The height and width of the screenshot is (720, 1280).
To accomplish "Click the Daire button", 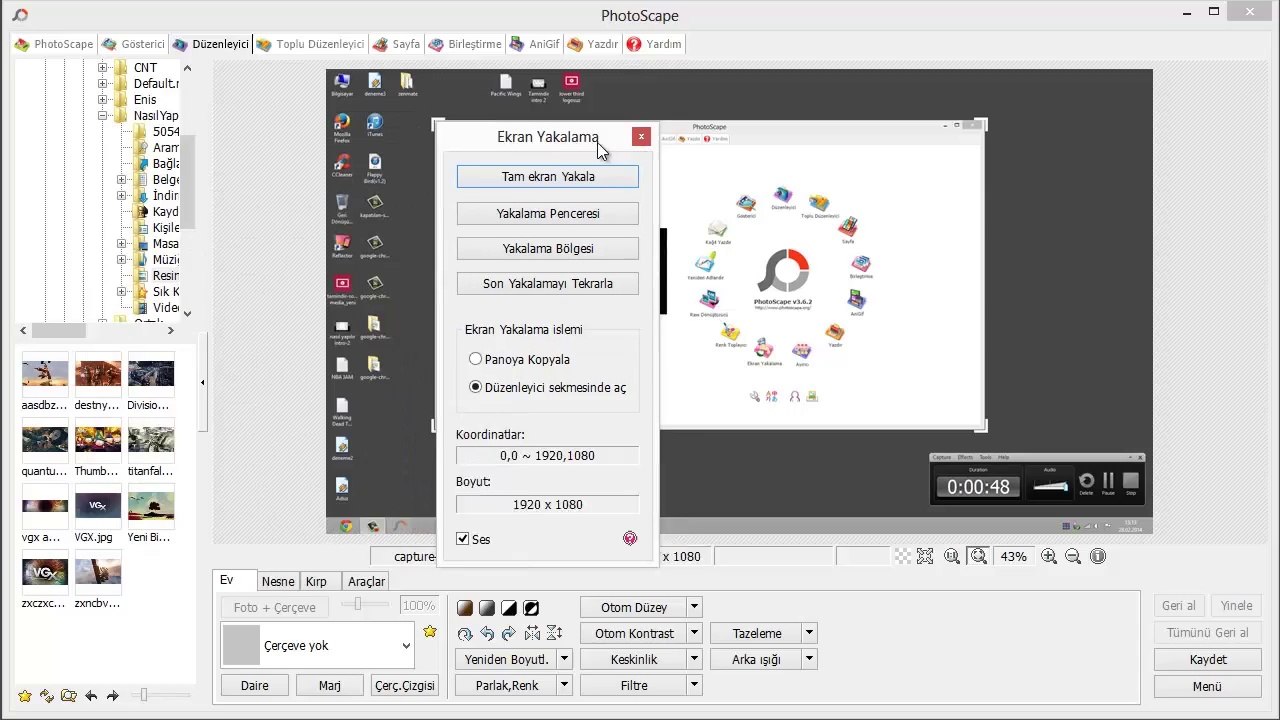I will pos(255,685).
